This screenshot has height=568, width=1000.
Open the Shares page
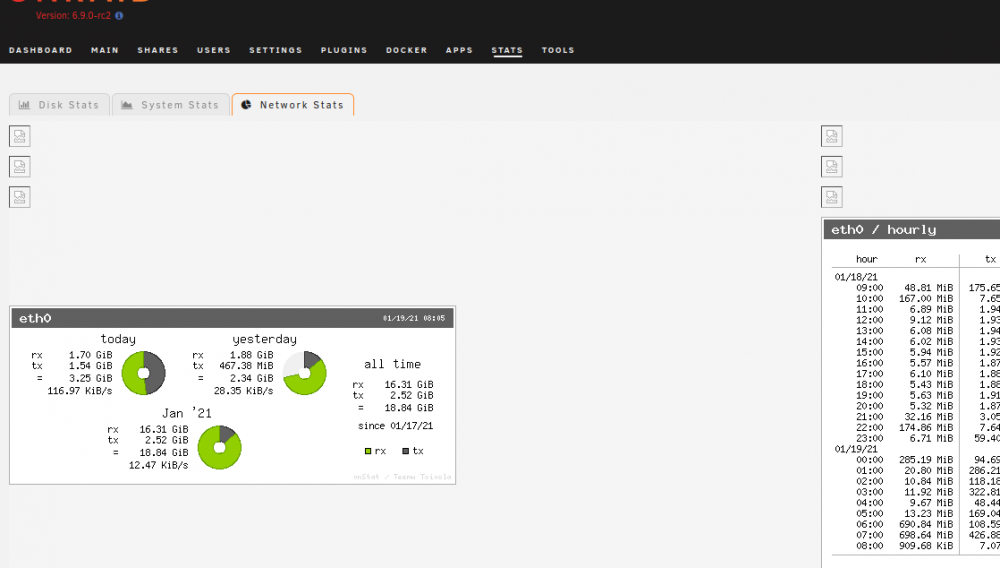click(158, 50)
